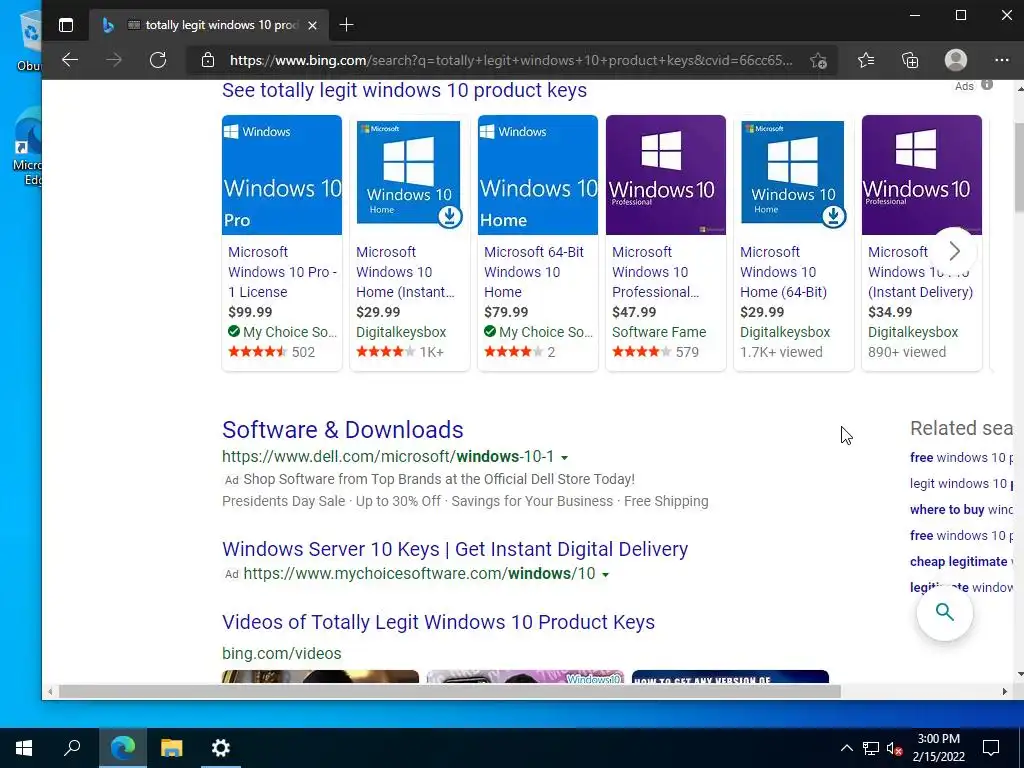Open Windows 10 Professional $47.99 image

(x=665, y=175)
